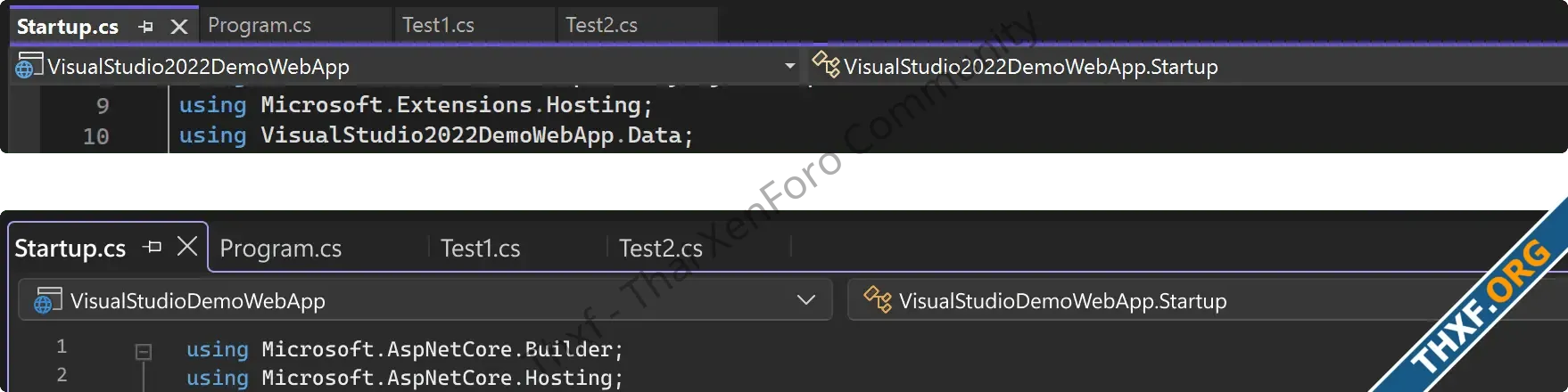This screenshot has height=392, width=1568.
Task: Expand VisualStudio2022DemoWebApp project dropdown arrow
Action: tap(789, 66)
